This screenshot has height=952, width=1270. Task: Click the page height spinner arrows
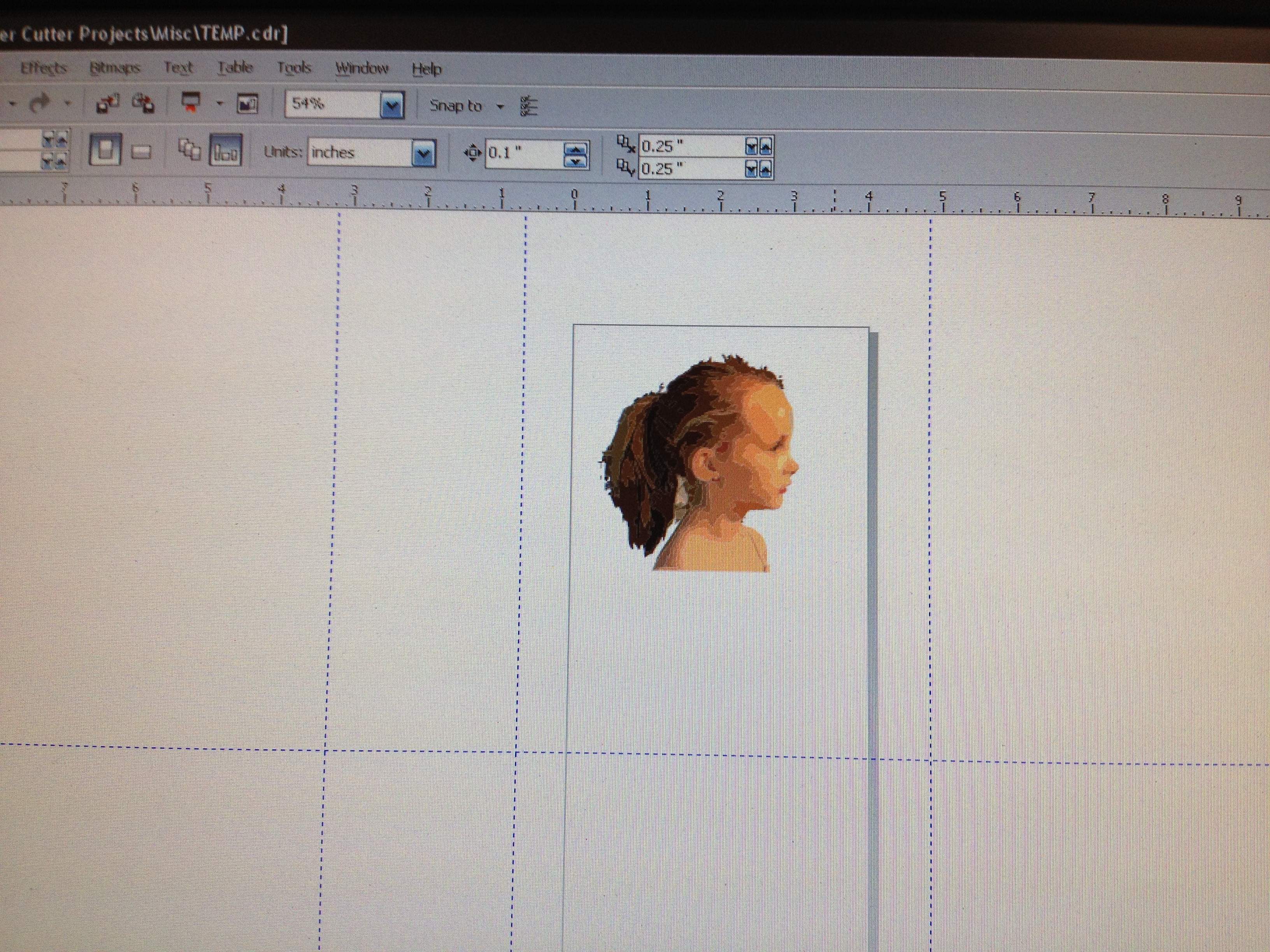tap(55, 161)
